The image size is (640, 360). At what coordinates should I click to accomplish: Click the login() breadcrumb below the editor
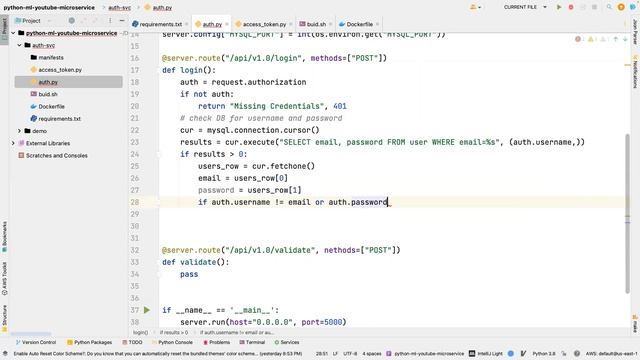click(140, 333)
